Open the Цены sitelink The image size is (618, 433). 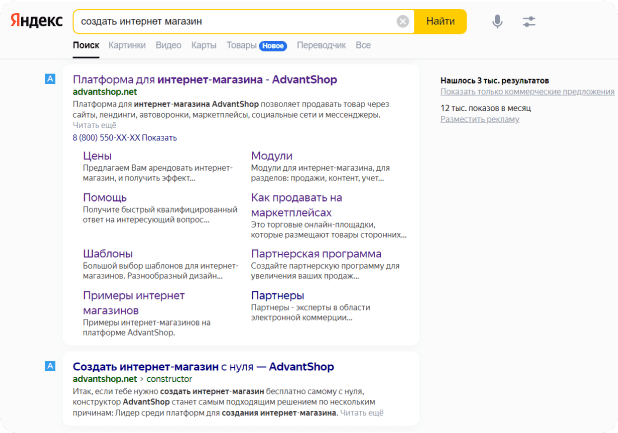97,156
